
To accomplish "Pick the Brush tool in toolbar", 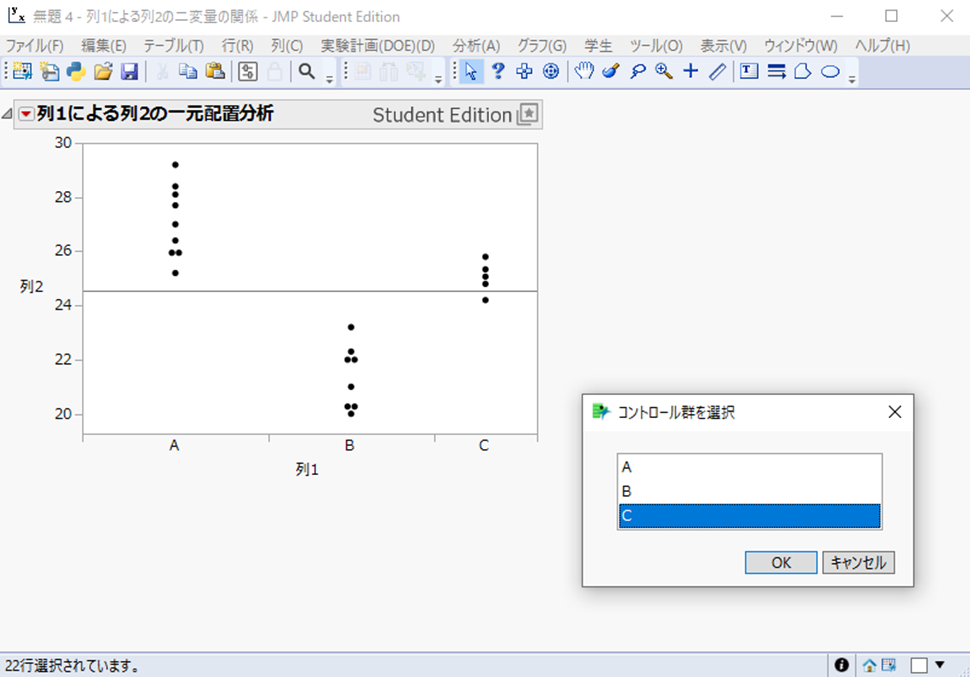I will tap(610, 71).
